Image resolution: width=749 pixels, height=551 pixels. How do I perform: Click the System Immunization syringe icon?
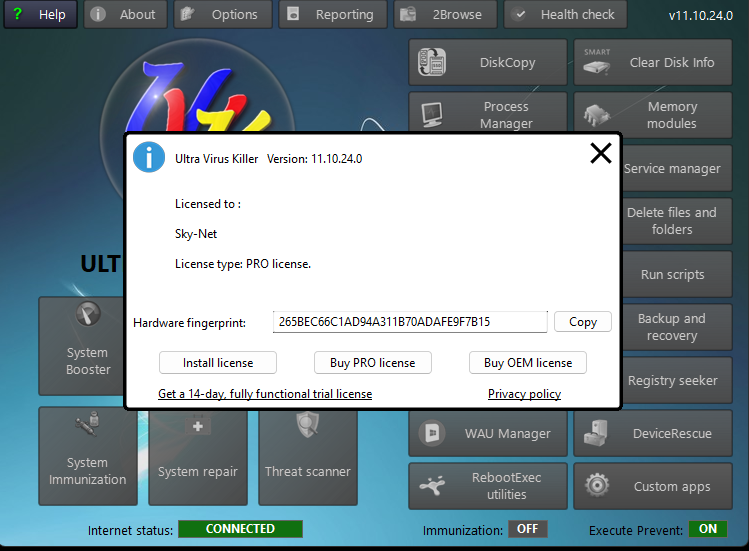87,423
